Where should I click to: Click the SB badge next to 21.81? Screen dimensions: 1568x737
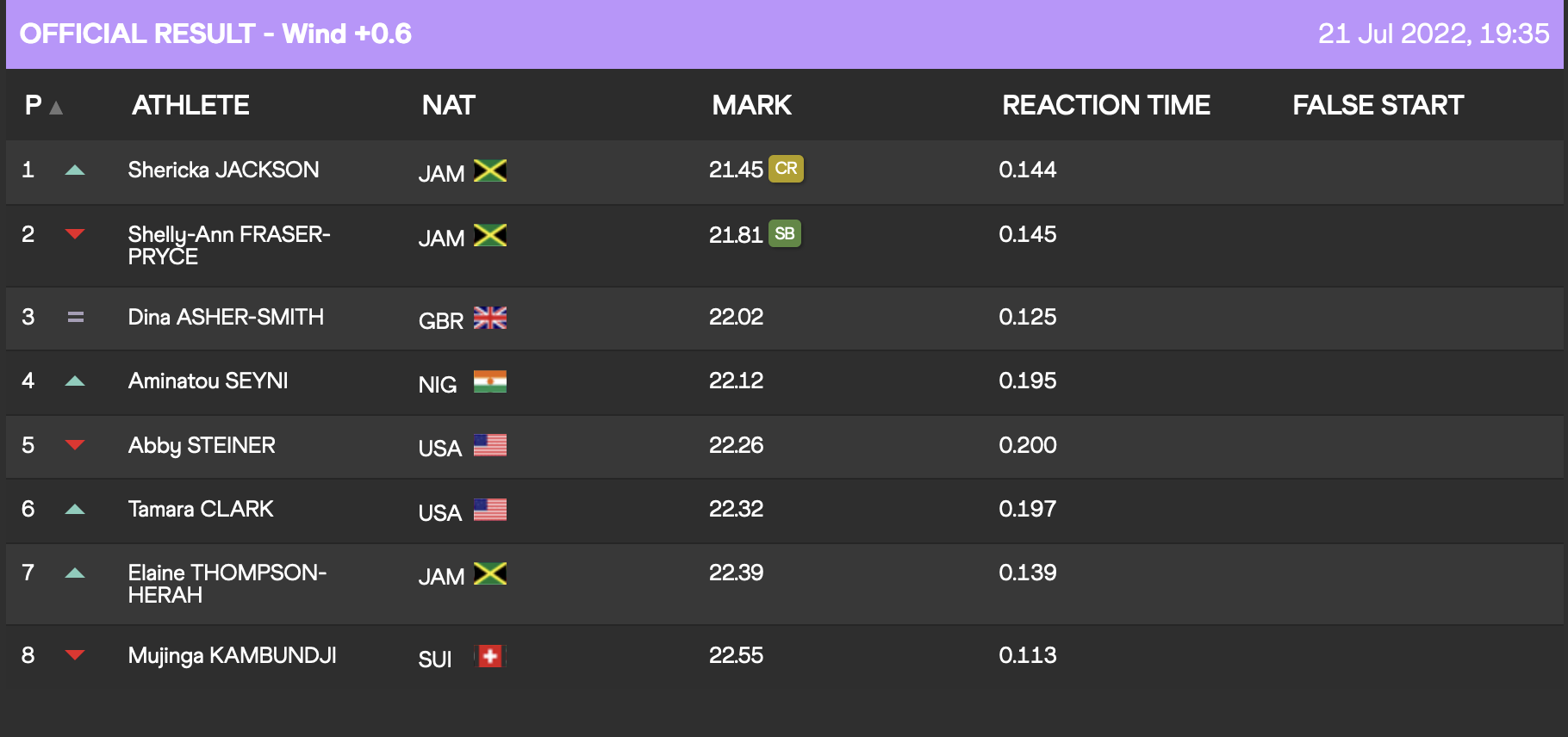click(784, 234)
